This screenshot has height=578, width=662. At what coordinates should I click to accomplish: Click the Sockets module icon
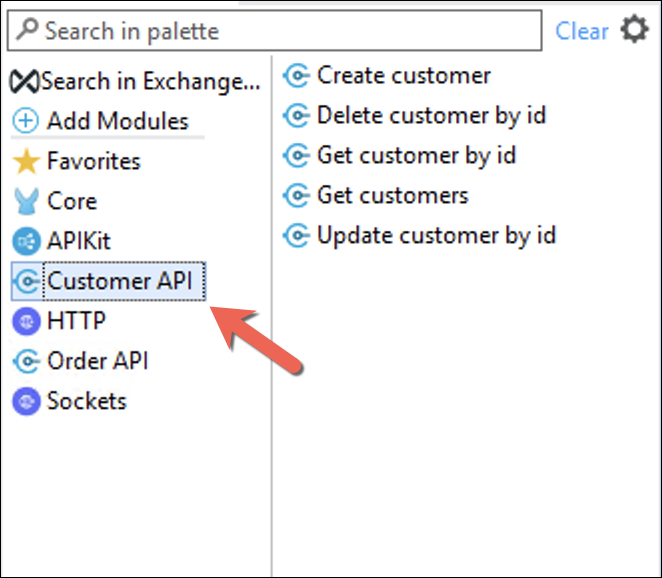[x=26, y=401]
